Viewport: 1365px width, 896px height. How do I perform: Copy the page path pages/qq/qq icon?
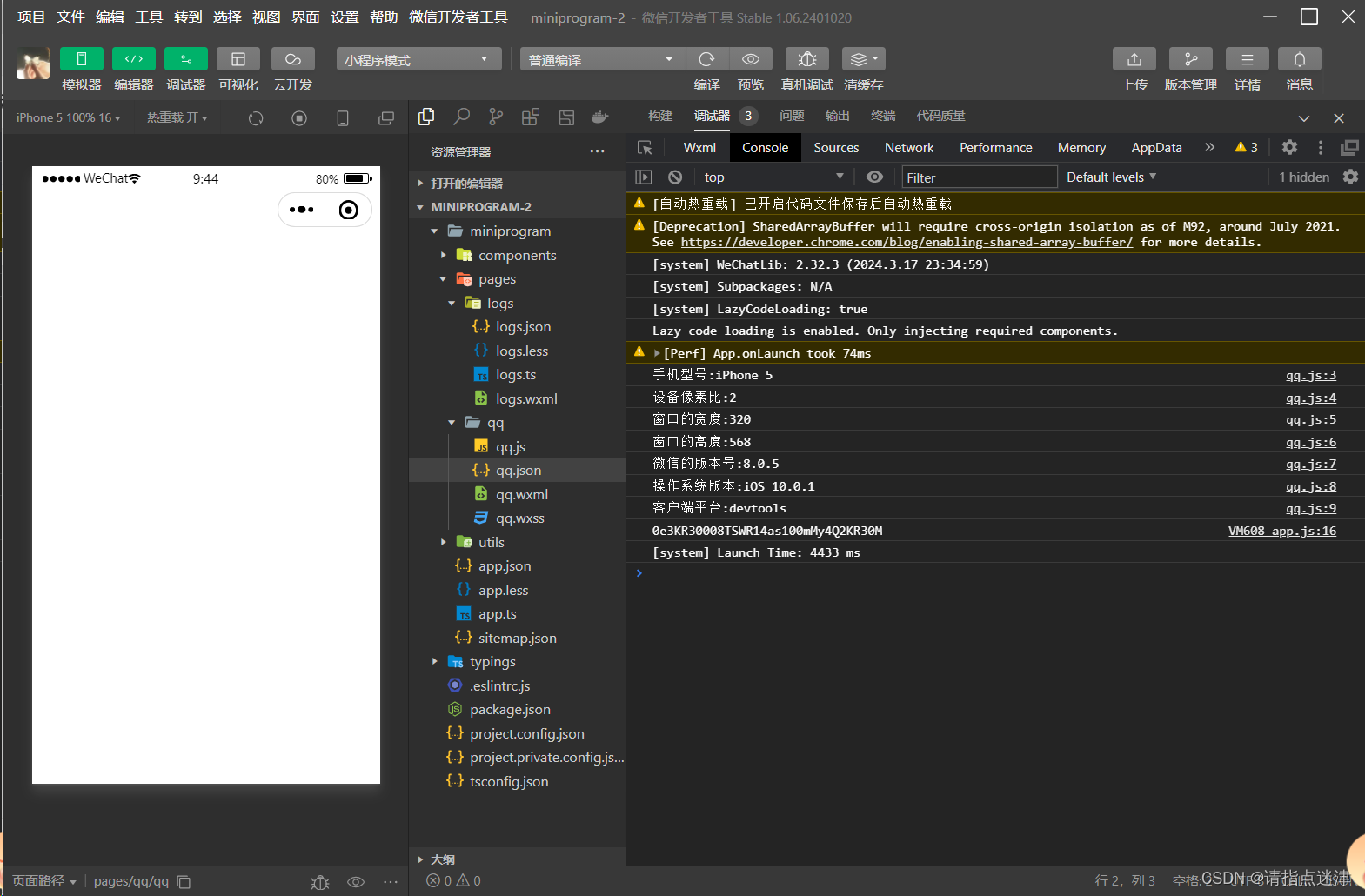[184, 881]
